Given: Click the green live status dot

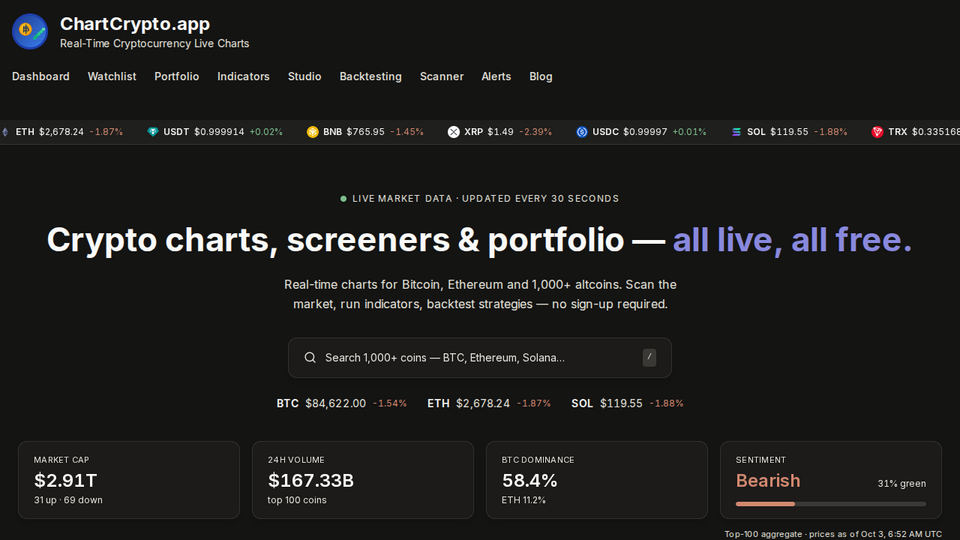Looking at the screenshot, I should [343, 198].
